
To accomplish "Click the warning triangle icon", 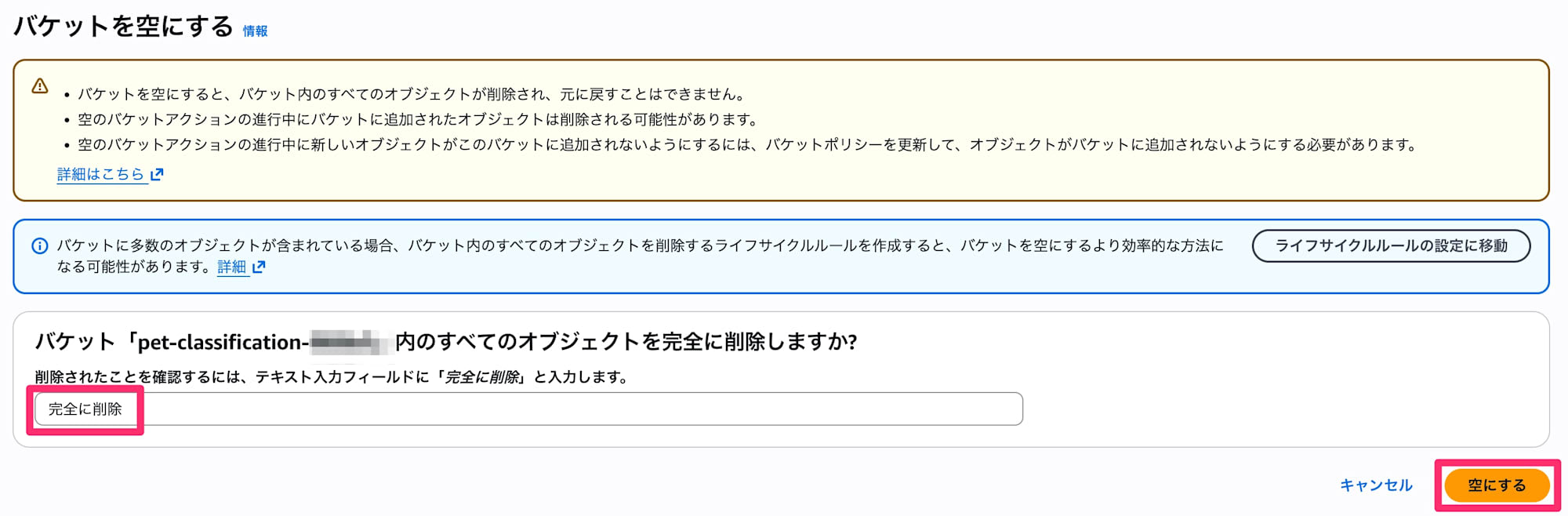I will 40,86.
